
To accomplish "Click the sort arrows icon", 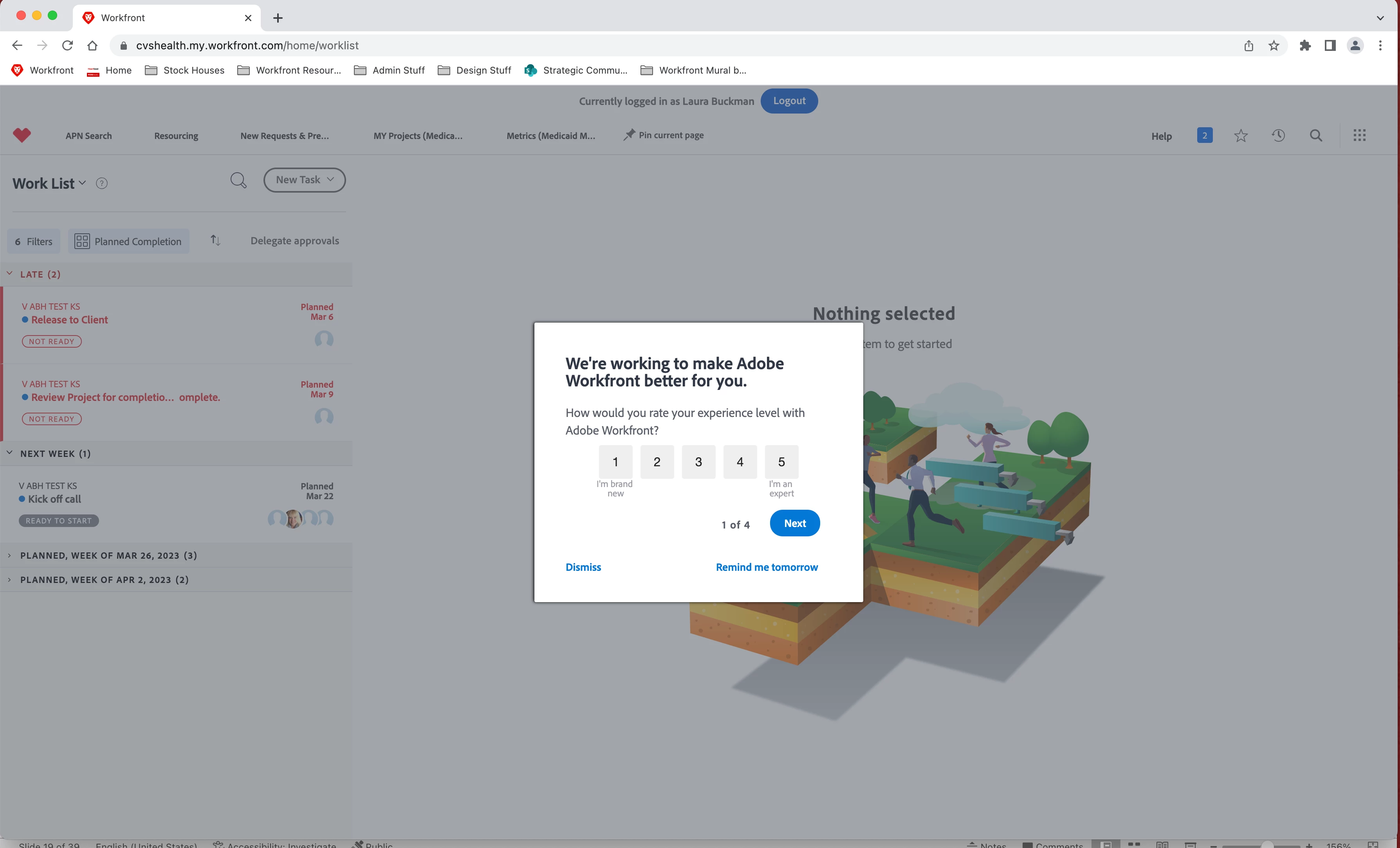I will pos(215,240).
